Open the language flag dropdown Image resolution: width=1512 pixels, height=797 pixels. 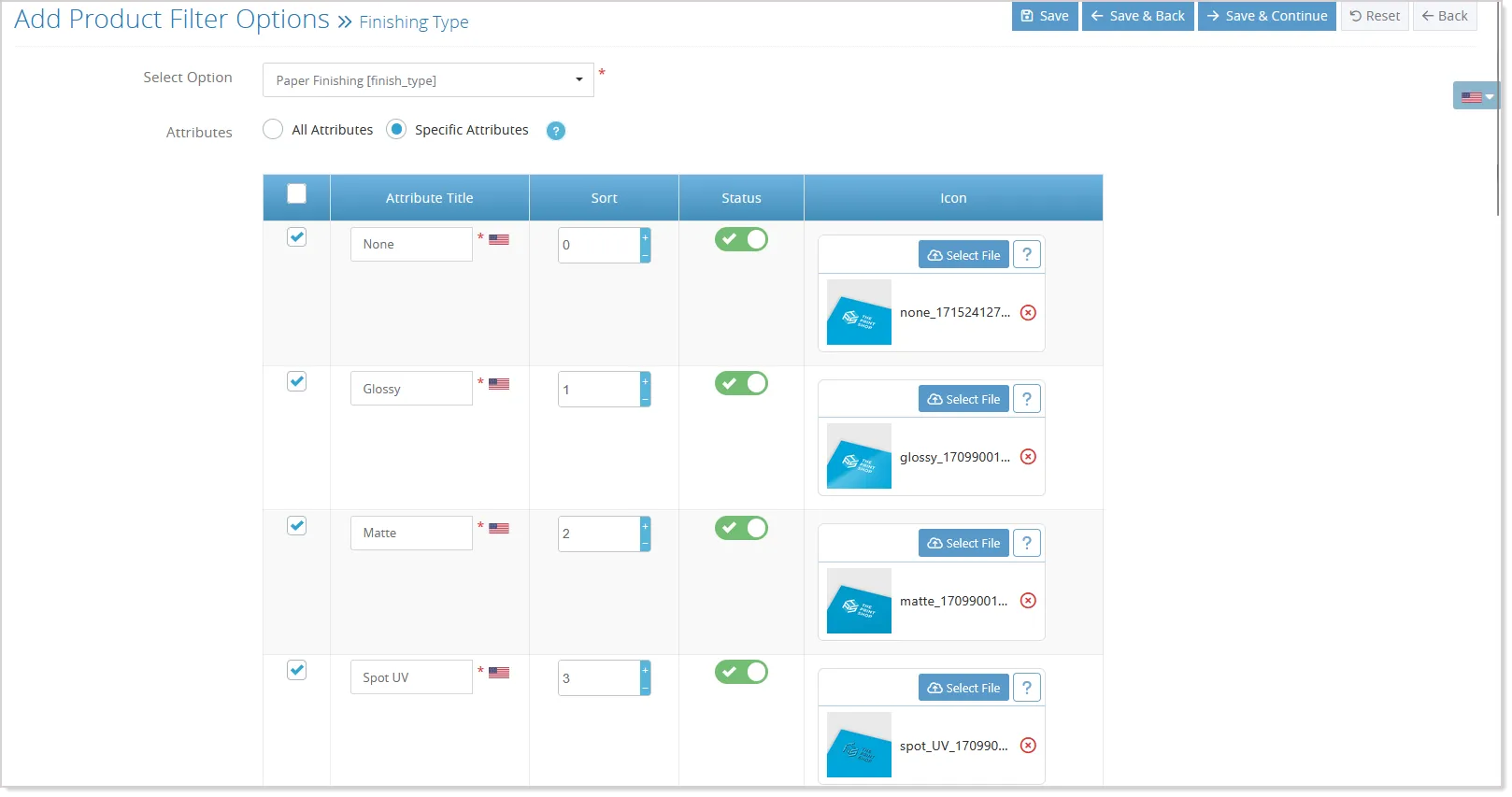1476,96
